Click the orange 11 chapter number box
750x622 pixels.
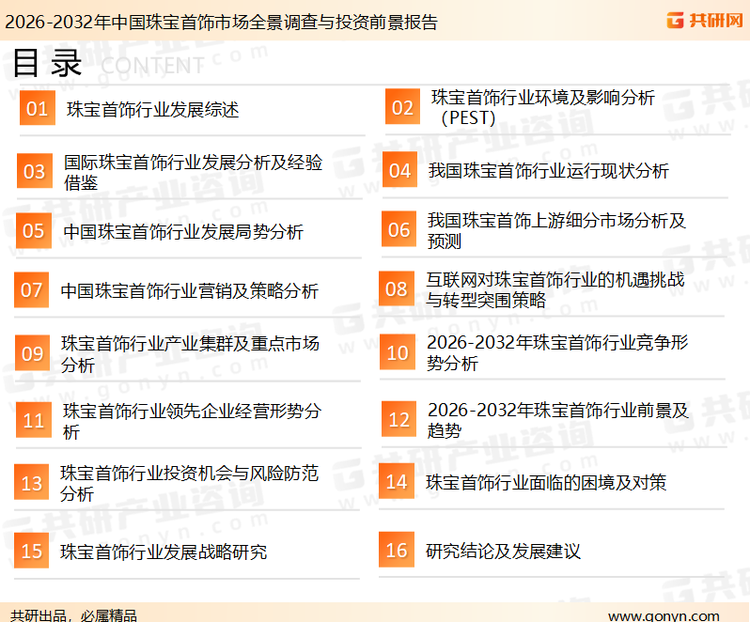[x=33, y=420]
